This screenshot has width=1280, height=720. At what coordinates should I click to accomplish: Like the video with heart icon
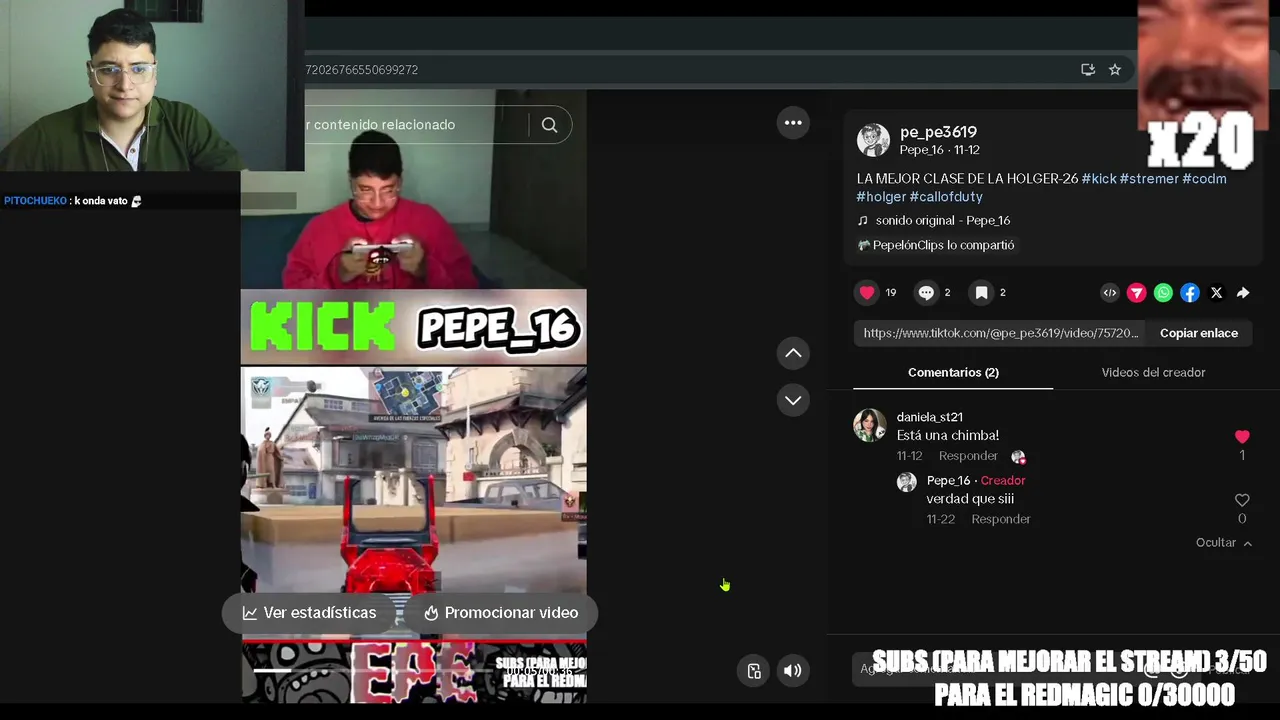pos(867,293)
